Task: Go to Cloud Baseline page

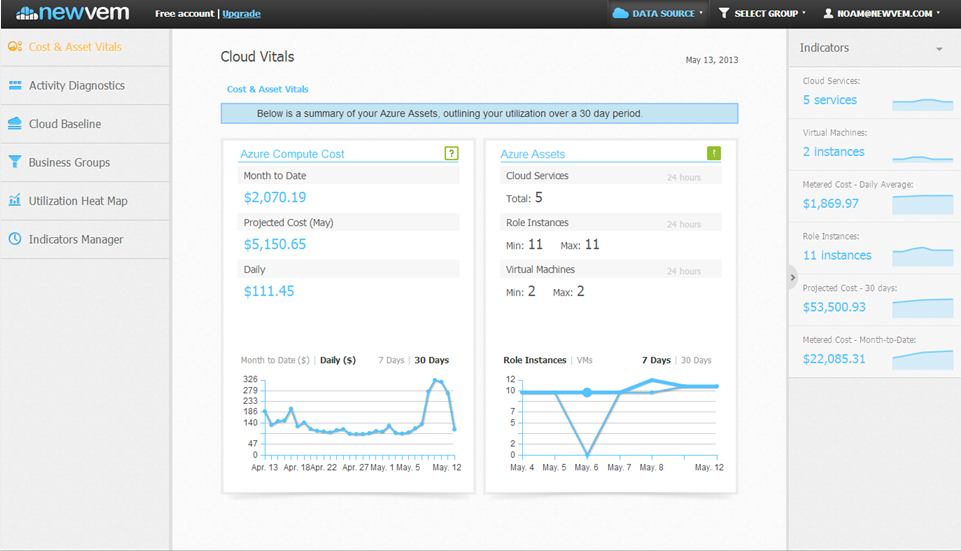Action: [65, 124]
